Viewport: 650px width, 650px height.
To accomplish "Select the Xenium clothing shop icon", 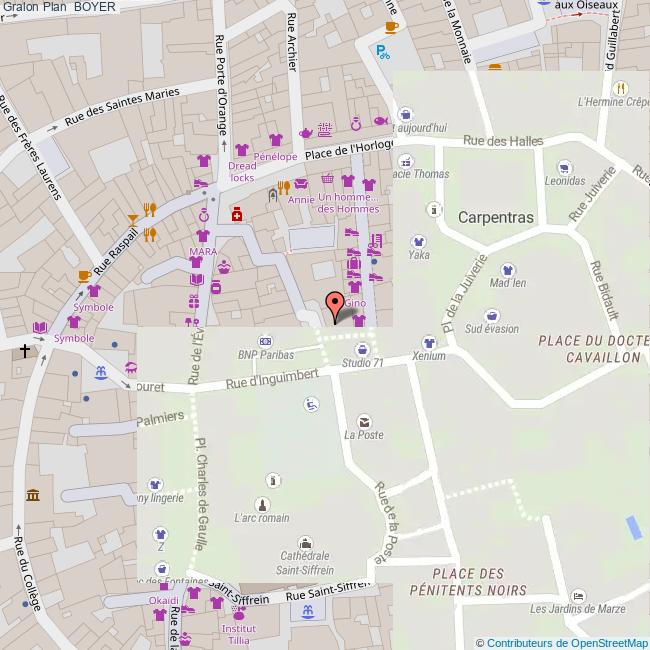I will [x=429, y=342].
